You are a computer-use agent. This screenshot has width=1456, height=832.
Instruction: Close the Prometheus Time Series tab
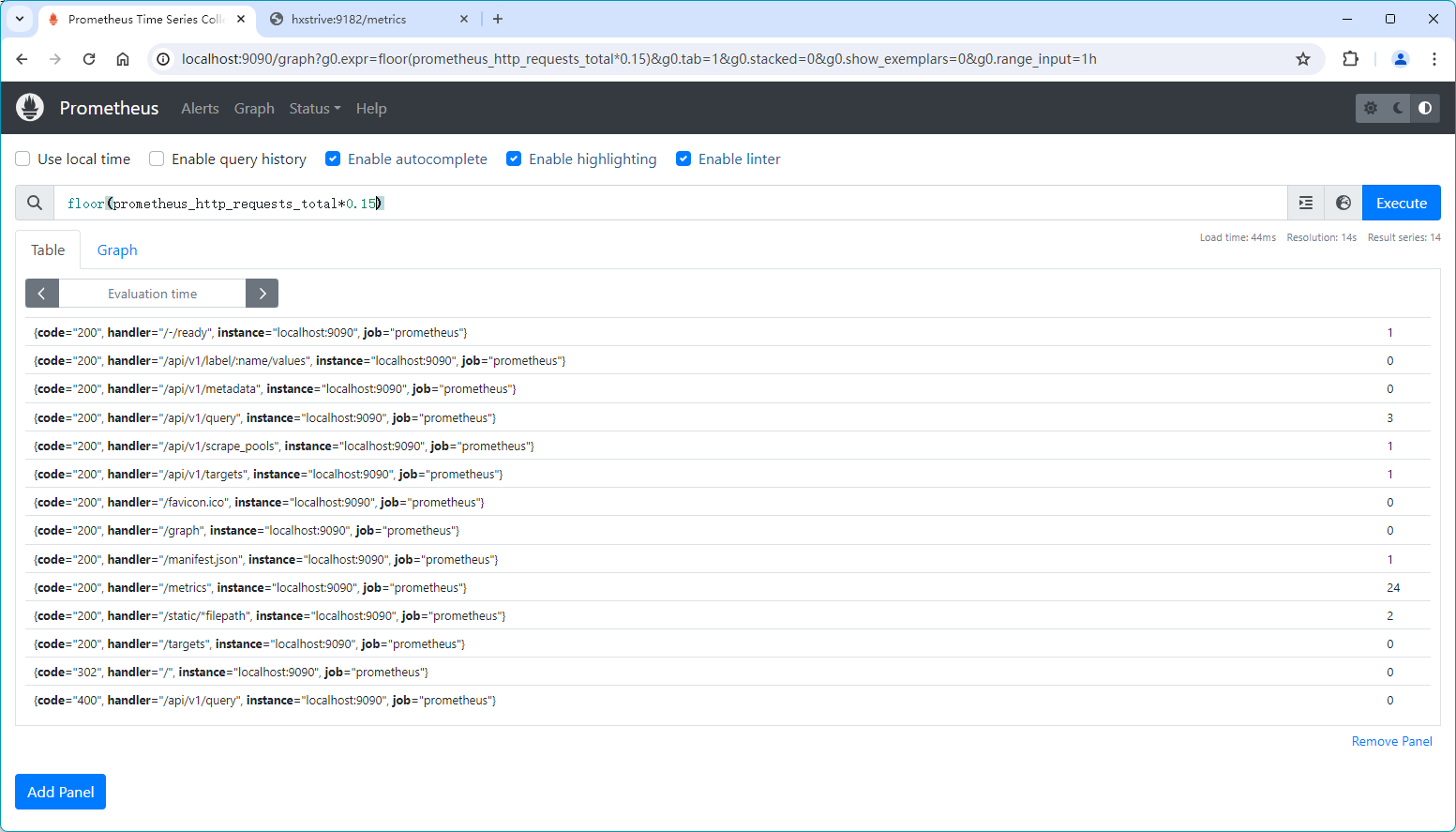click(241, 19)
